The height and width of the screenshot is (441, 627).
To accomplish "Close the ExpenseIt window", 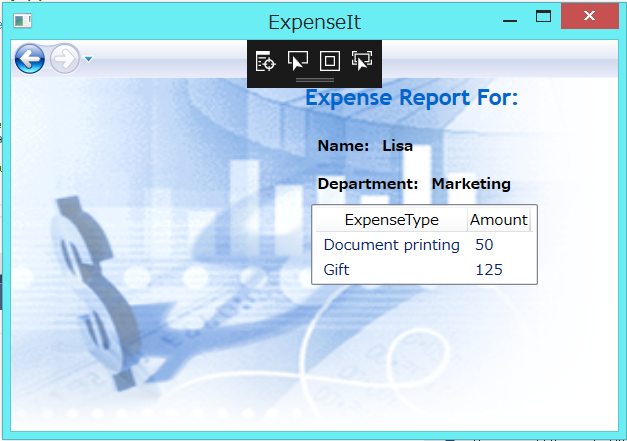I will pyautogui.click(x=589, y=16).
